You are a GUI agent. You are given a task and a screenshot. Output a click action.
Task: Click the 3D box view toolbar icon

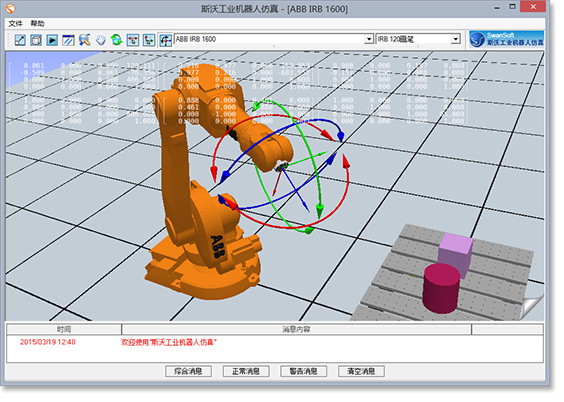pyautogui.click(x=36, y=40)
